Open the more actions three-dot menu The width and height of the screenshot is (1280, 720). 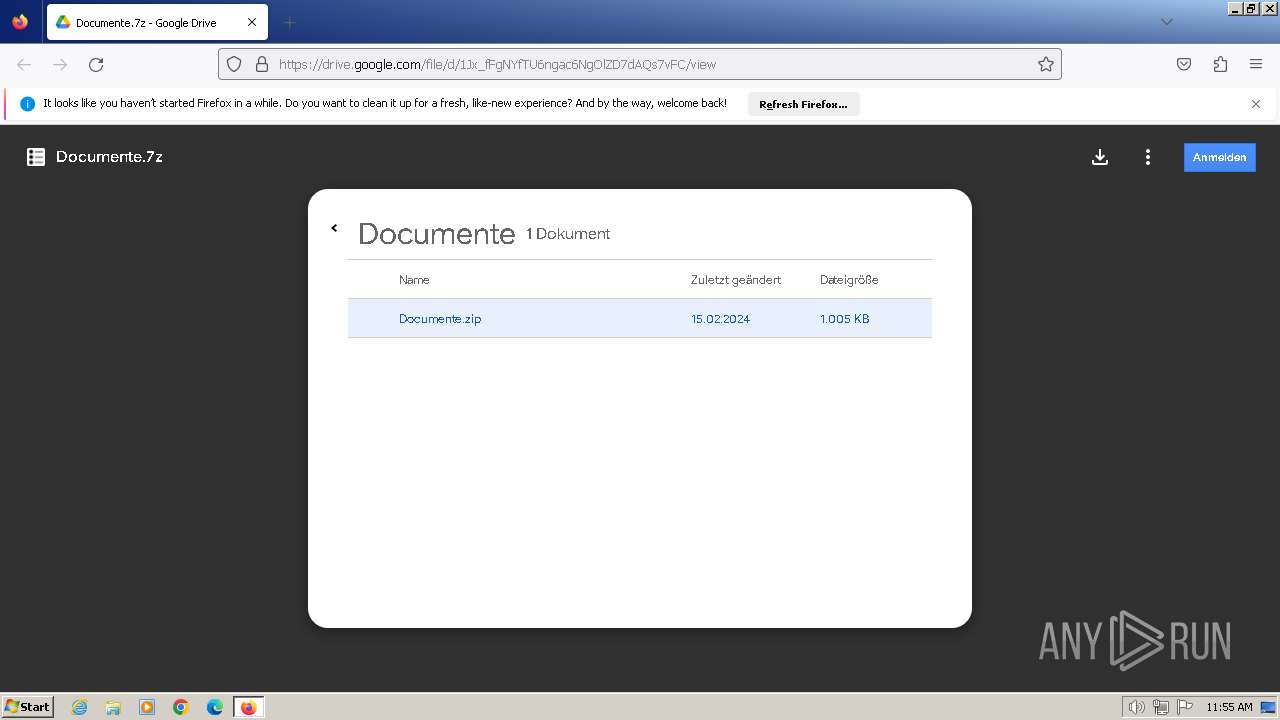[1148, 157]
